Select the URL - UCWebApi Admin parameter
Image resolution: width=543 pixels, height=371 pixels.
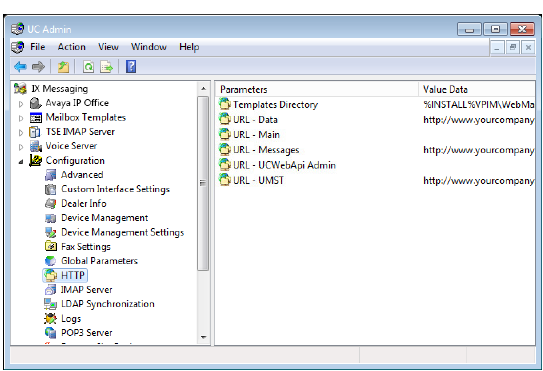tap(284, 165)
